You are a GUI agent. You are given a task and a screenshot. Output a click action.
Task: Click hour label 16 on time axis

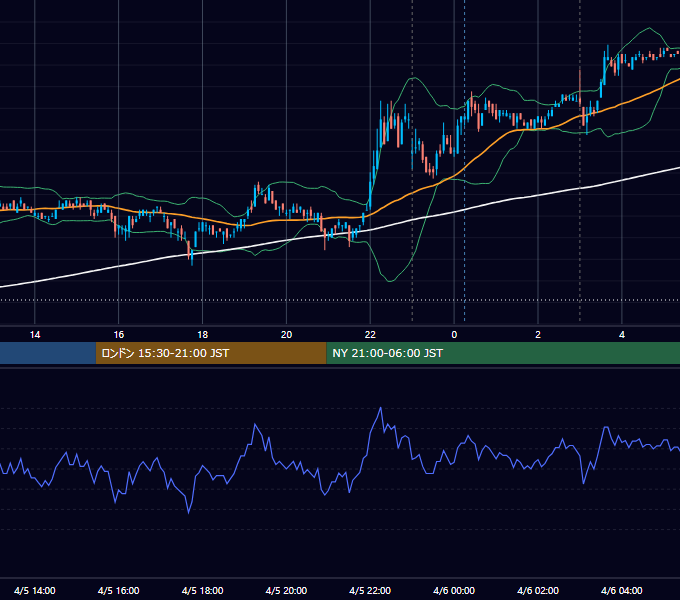(118, 335)
